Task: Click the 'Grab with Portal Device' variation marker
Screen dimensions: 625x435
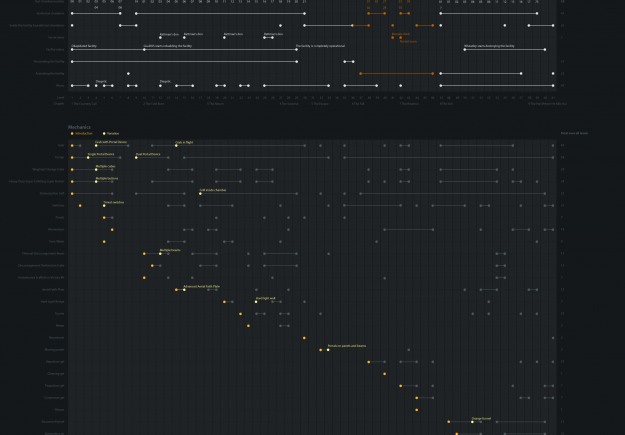Action: [96, 146]
